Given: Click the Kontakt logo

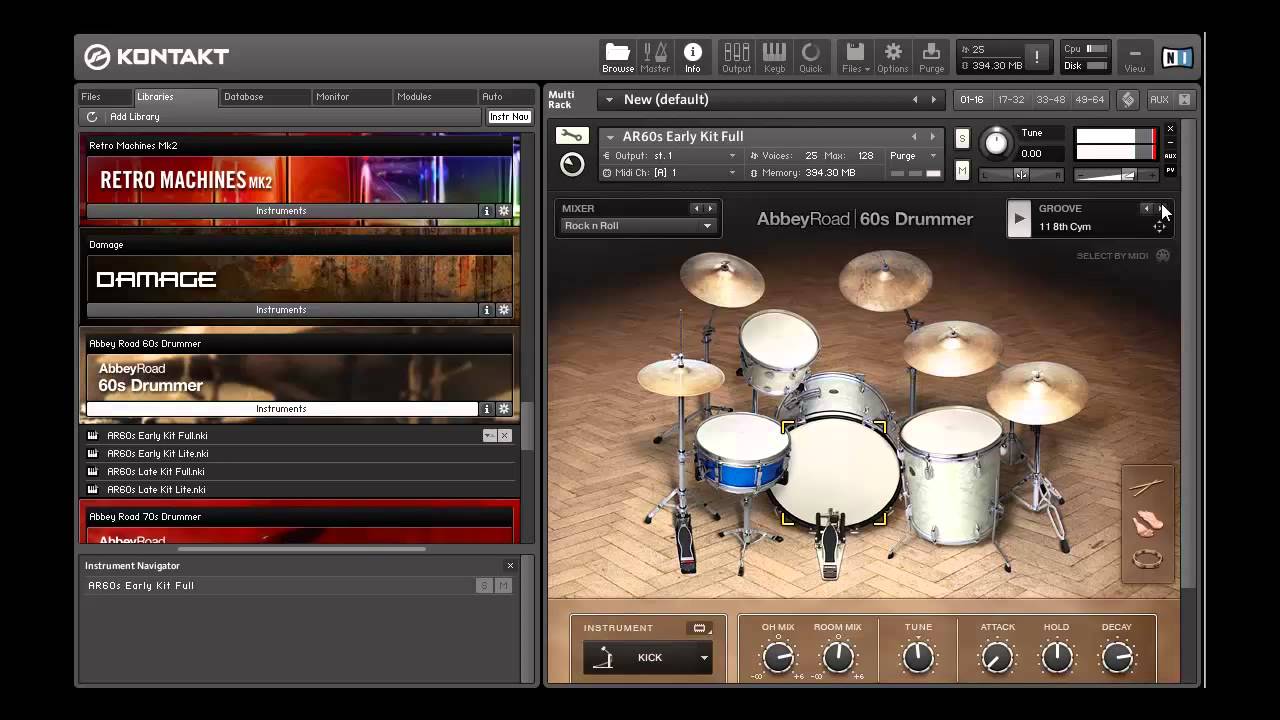Looking at the screenshot, I should point(157,56).
